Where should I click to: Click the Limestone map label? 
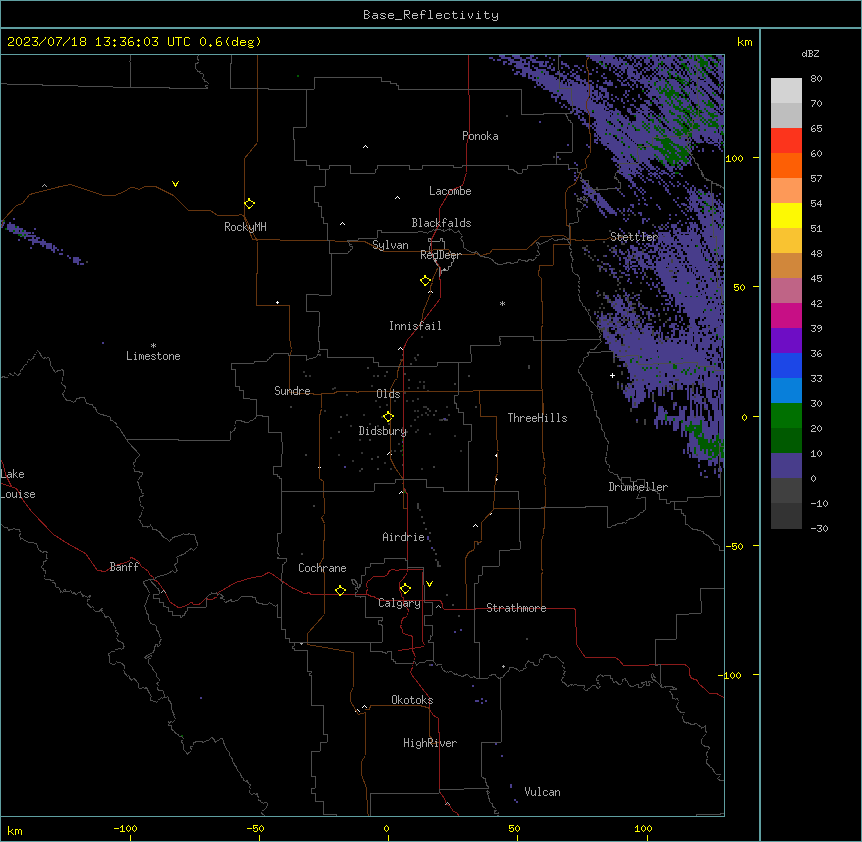click(x=153, y=356)
